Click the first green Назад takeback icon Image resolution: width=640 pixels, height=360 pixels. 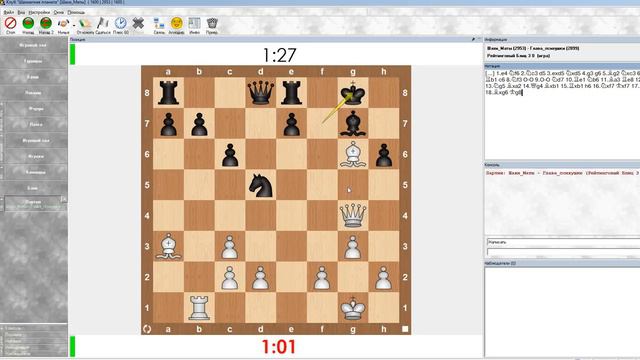point(28,23)
